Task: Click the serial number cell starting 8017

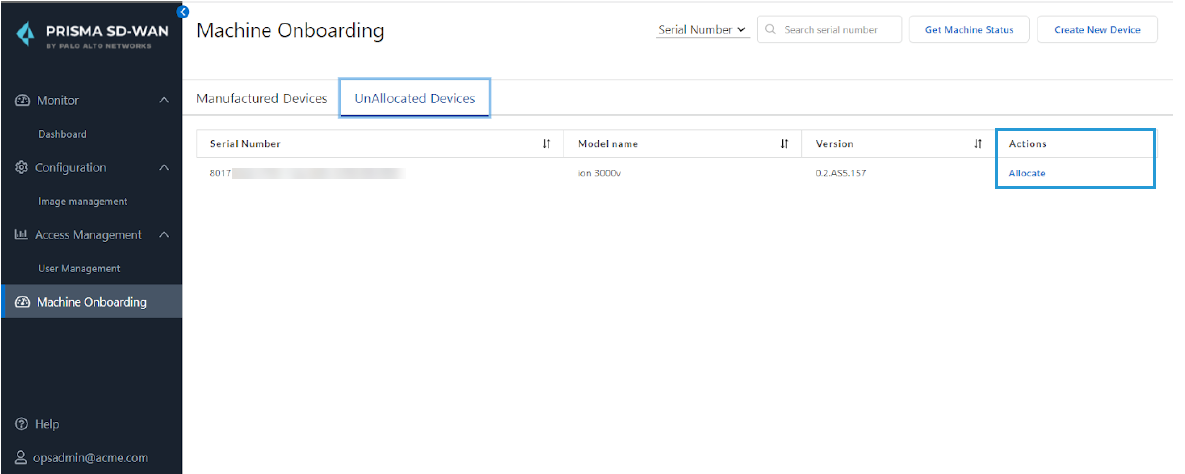Action: click(x=308, y=173)
